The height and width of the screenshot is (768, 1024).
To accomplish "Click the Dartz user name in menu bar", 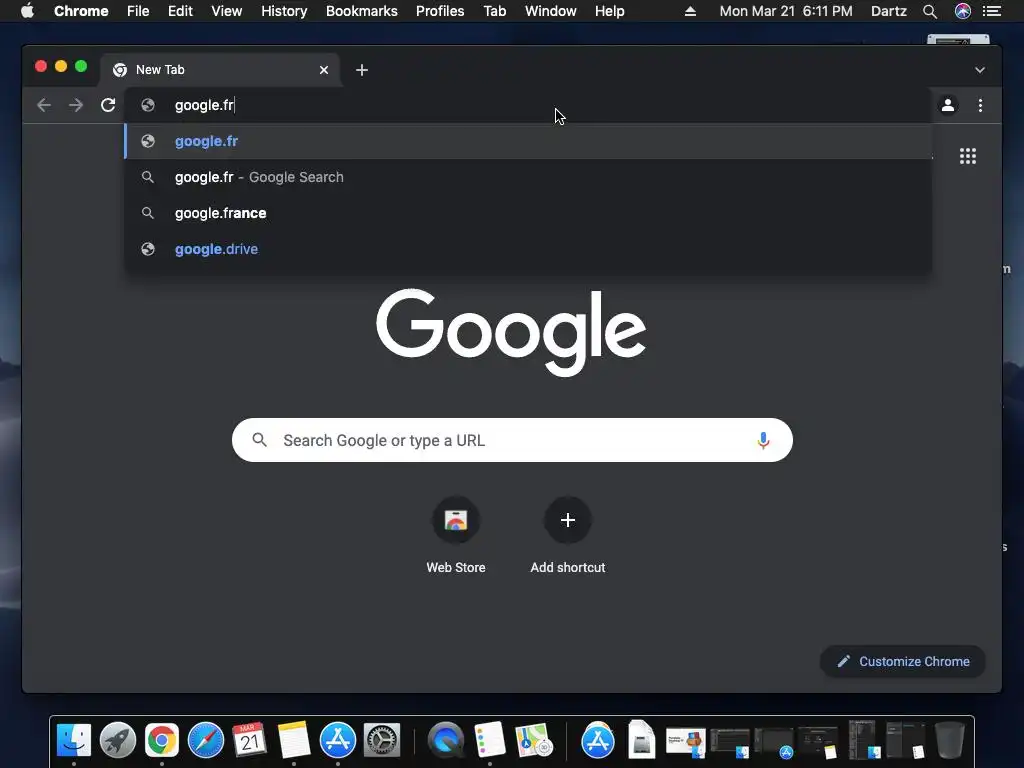I will [x=889, y=11].
